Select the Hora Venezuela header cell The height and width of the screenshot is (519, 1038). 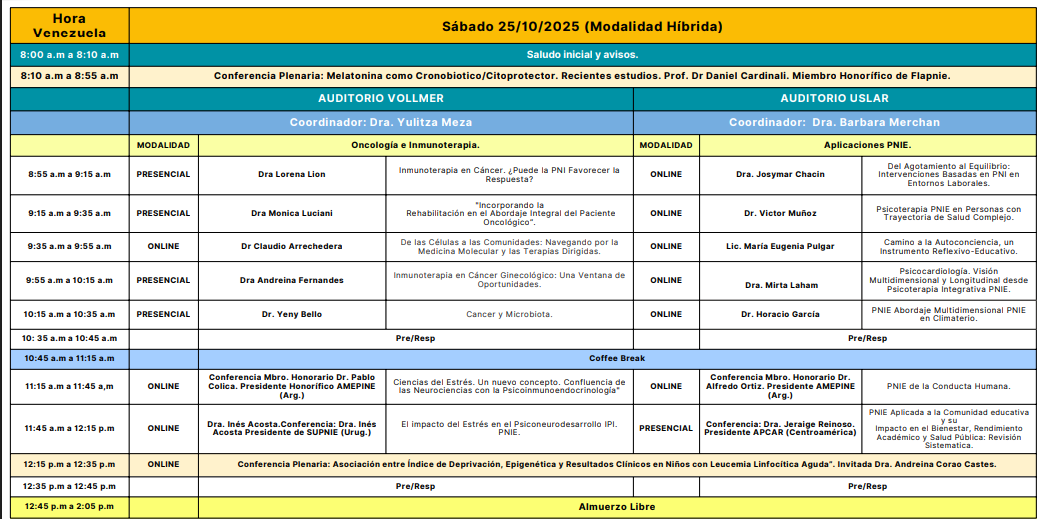(69, 26)
